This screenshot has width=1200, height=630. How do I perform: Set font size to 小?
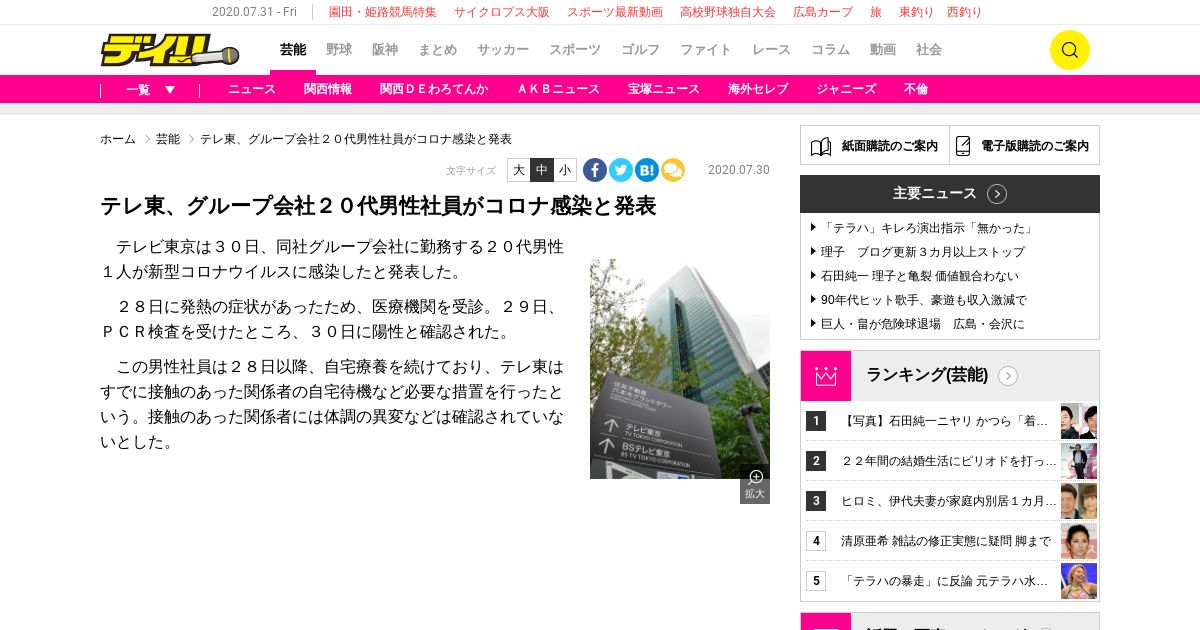565,170
